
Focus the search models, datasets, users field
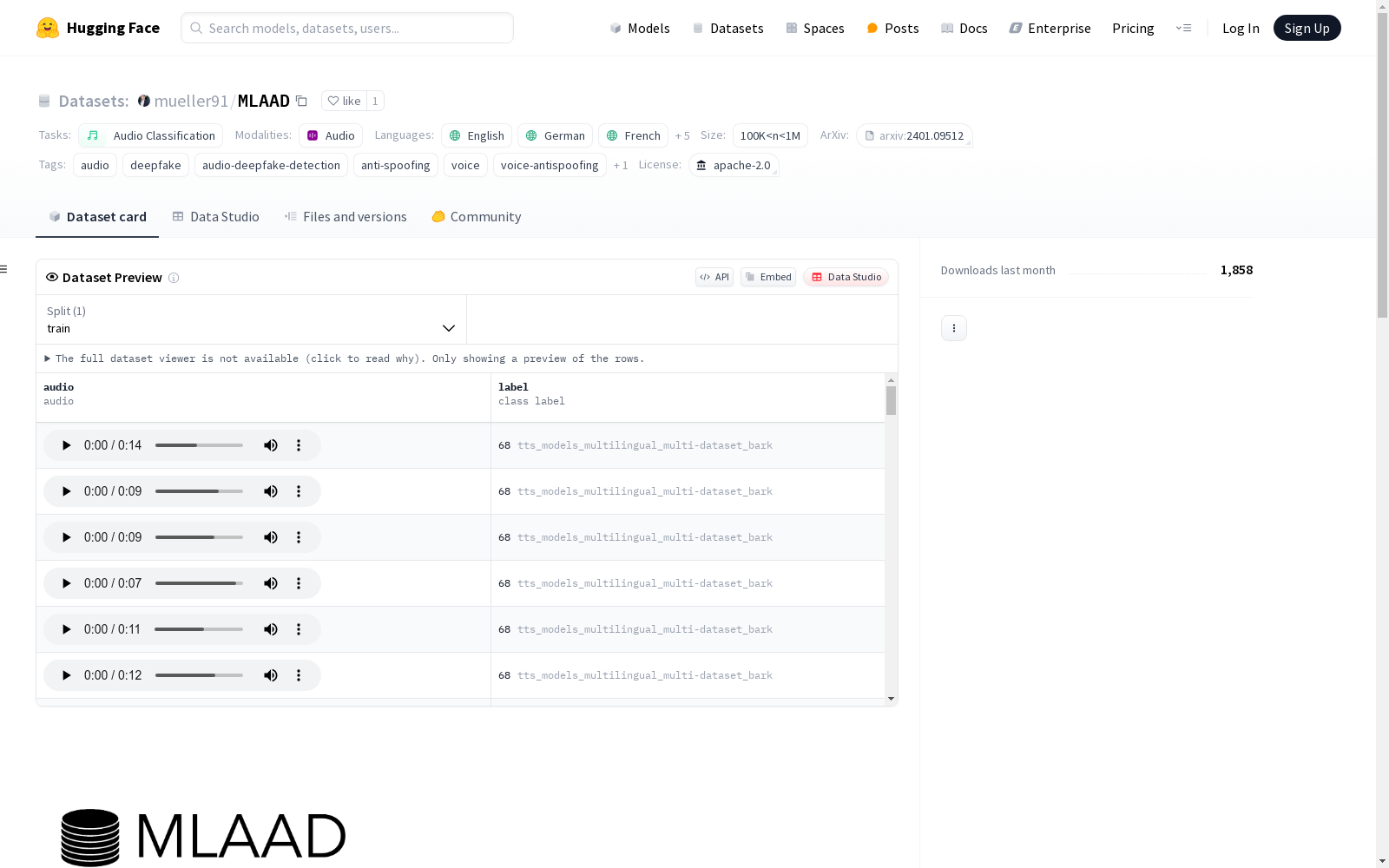point(347,28)
